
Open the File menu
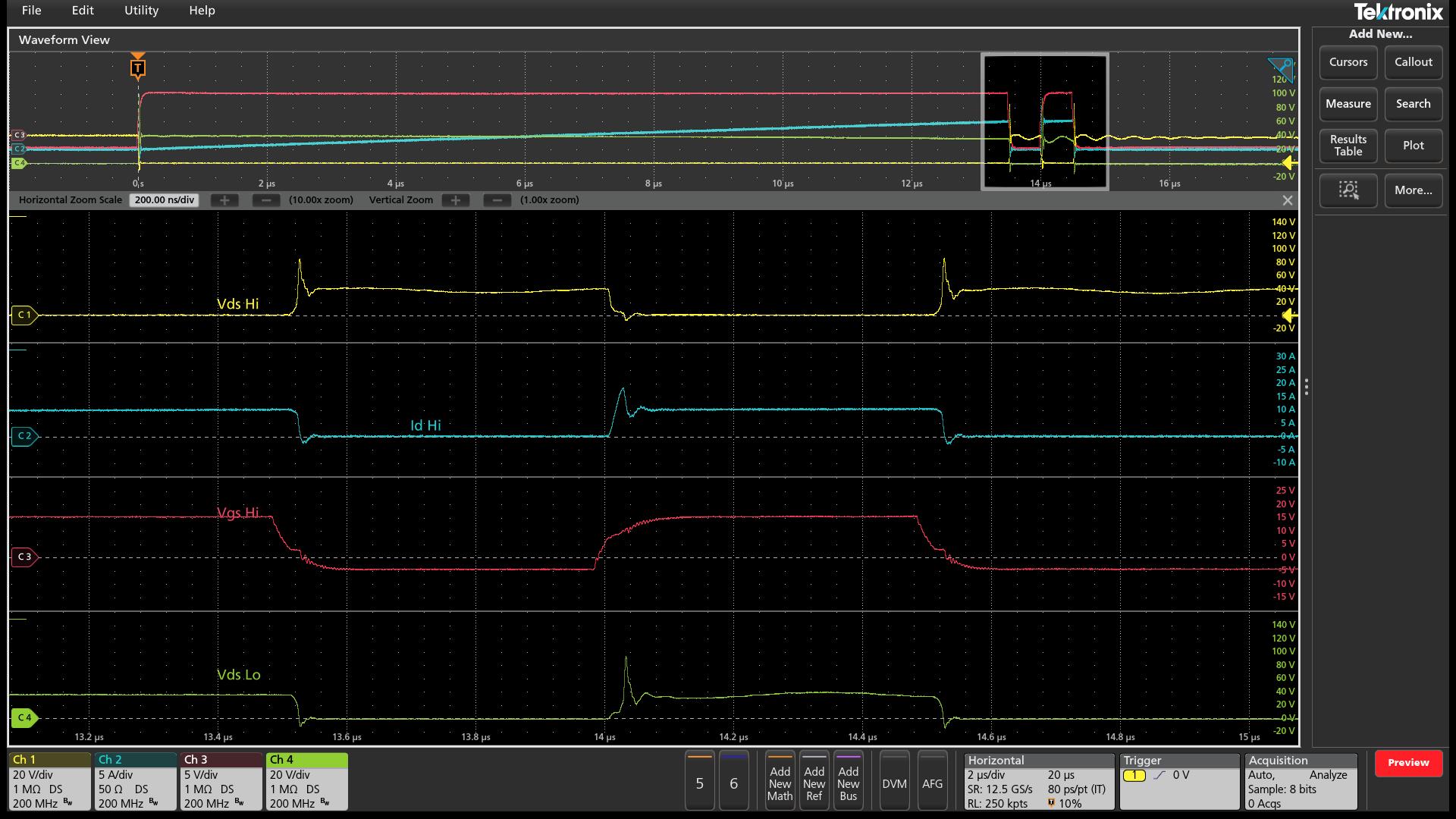pyautogui.click(x=31, y=11)
